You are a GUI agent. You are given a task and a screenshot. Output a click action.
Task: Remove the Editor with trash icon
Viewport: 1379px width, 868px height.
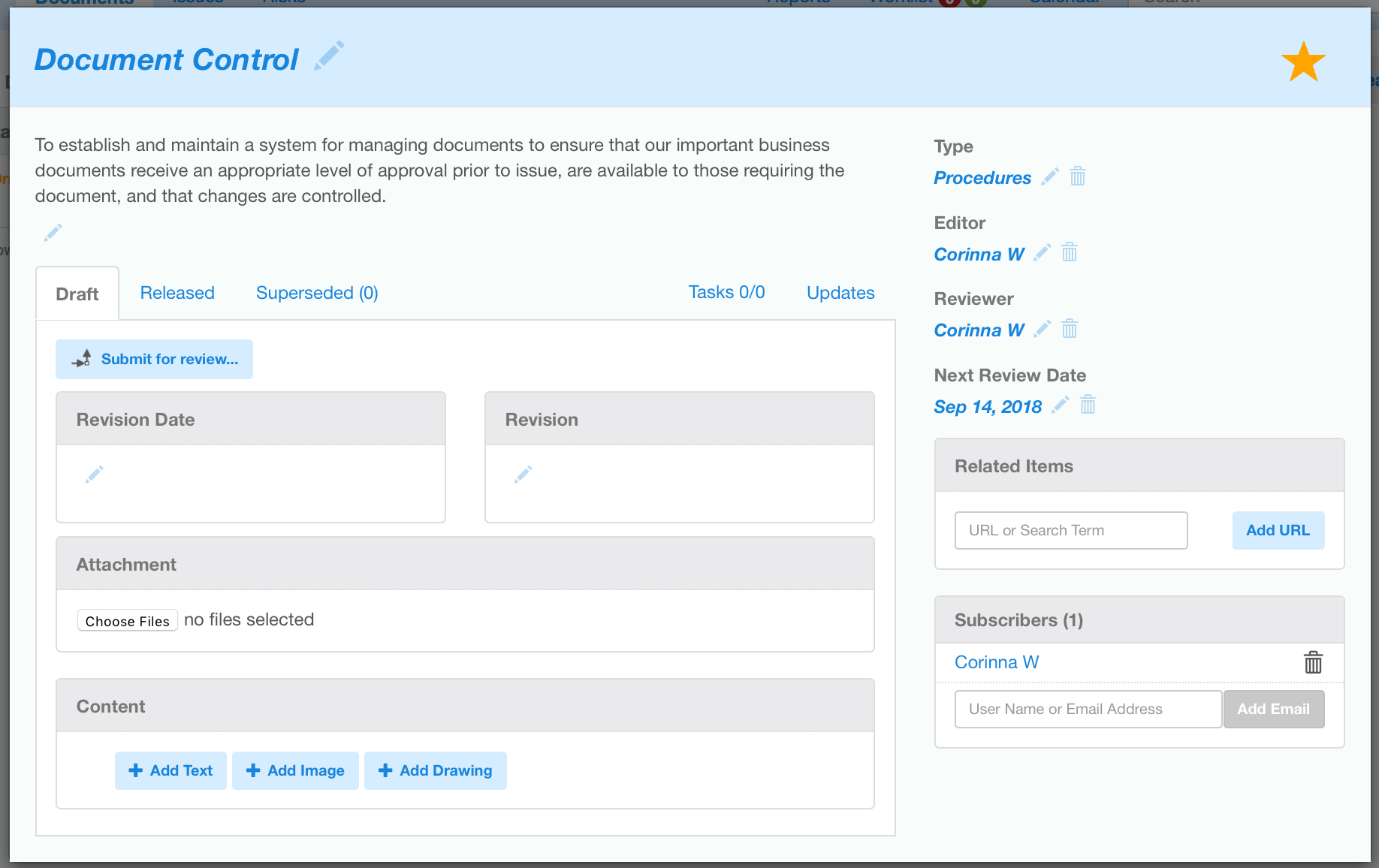click(1070, 252)
